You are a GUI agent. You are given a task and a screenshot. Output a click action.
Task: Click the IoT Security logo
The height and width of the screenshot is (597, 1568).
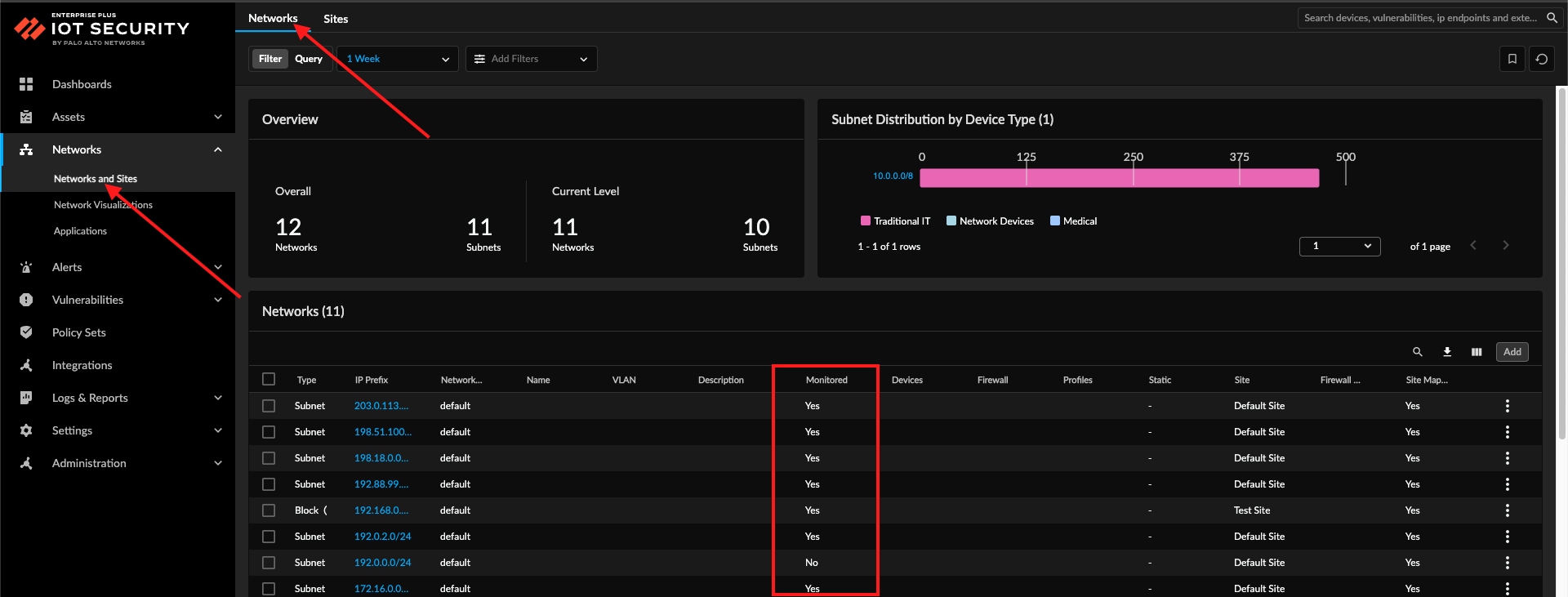pos(101,29)
